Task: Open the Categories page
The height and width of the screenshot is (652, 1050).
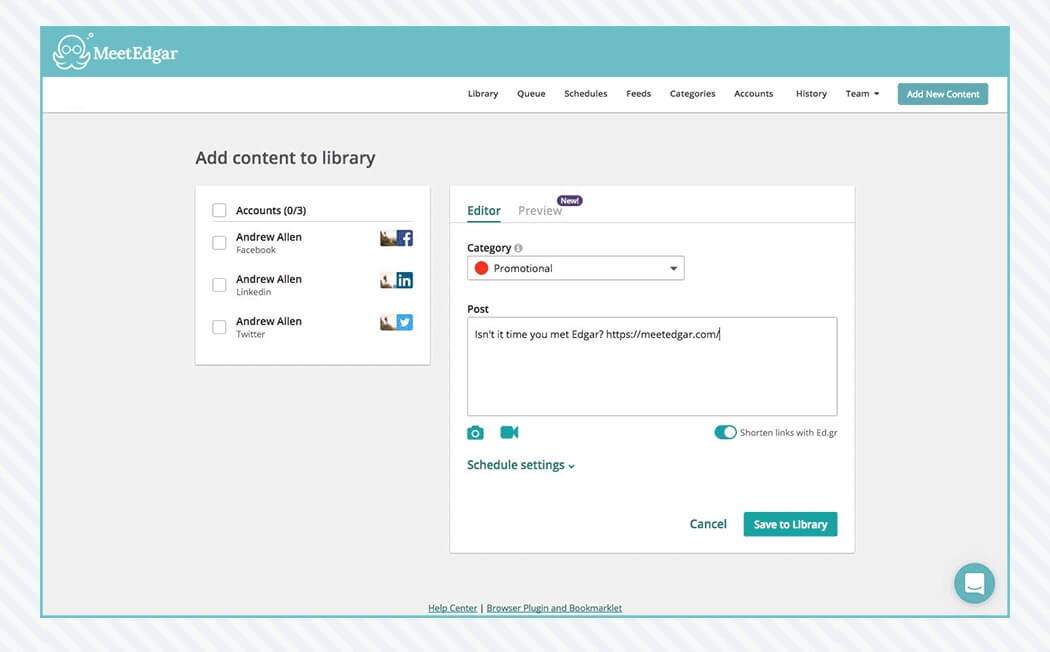Action: [692, 94]
